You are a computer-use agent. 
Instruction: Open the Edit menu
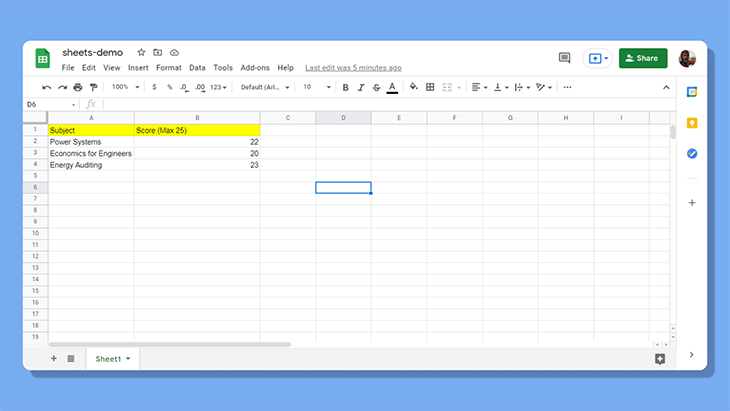click(x=88, y=67)
